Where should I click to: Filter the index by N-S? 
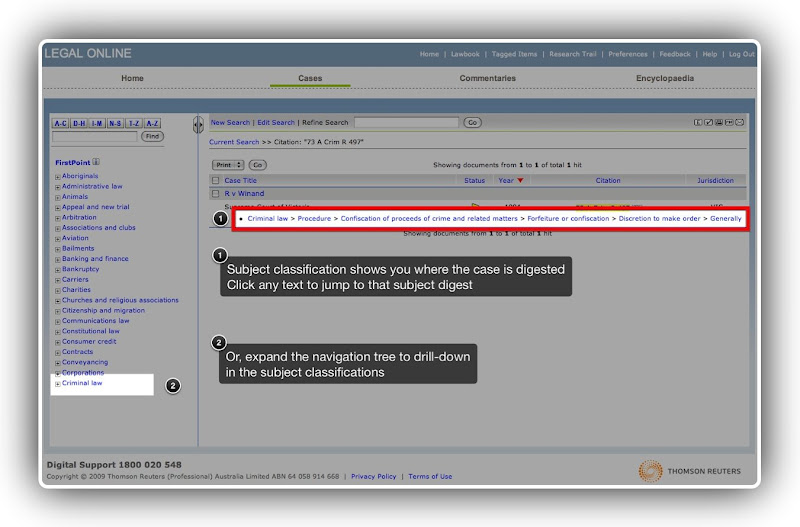click(115, 123)
